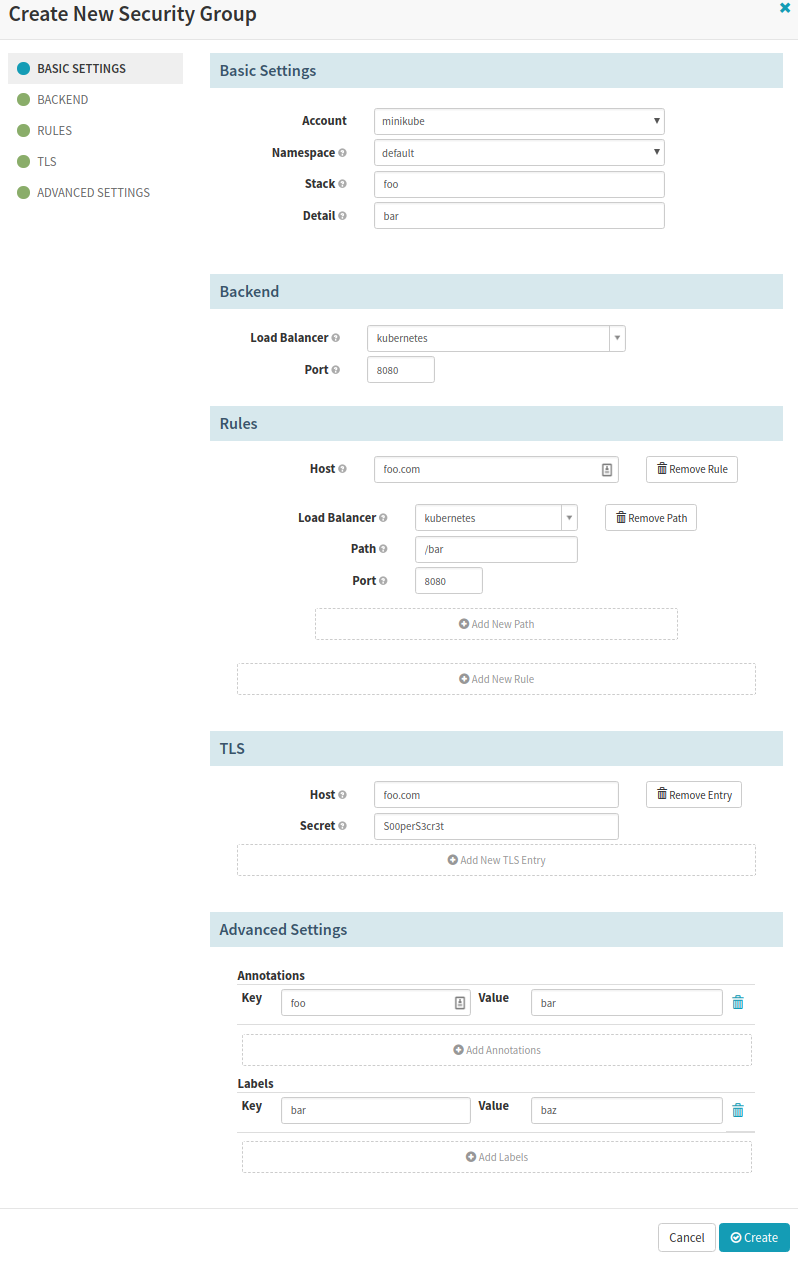Click the TLS Host field foo.com
798x1262 pixels.
click(x=496, y=795)
